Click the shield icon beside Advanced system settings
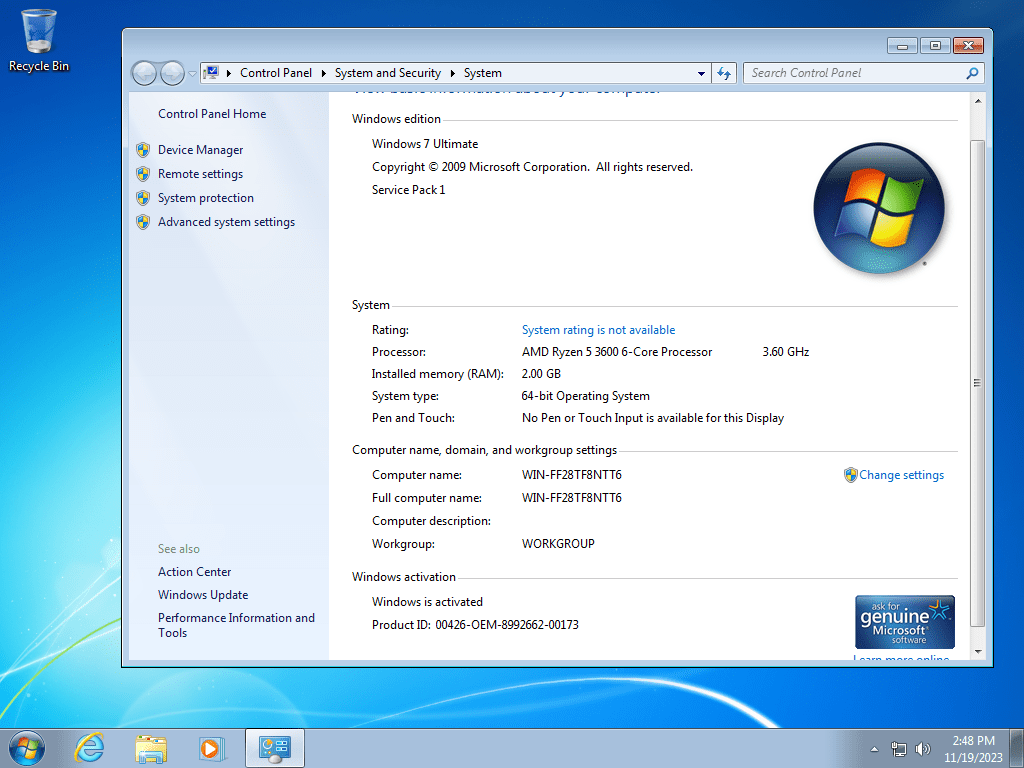 (x=143, y=222)
